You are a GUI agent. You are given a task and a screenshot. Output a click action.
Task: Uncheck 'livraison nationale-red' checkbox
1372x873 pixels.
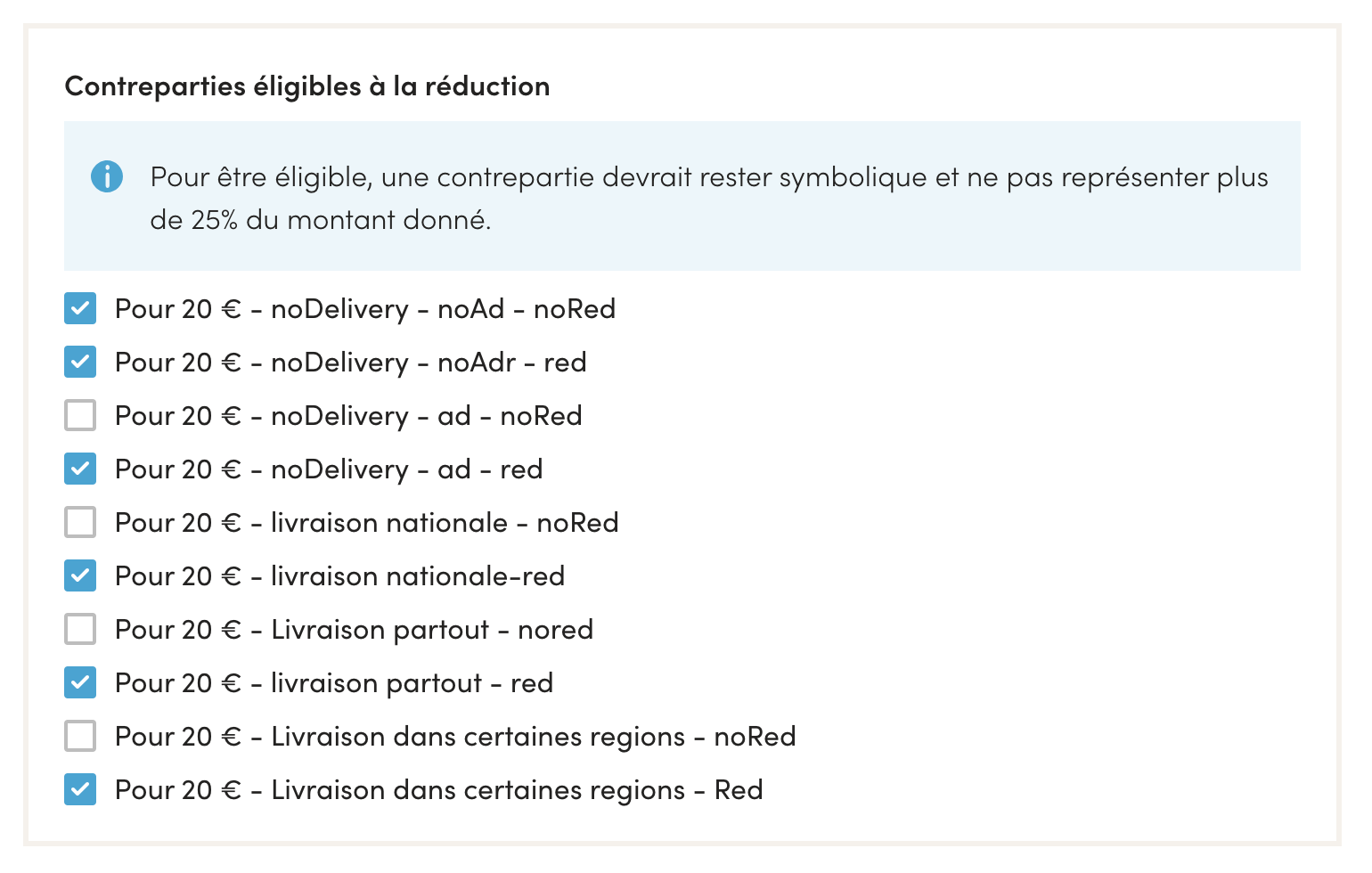(80, 576)
